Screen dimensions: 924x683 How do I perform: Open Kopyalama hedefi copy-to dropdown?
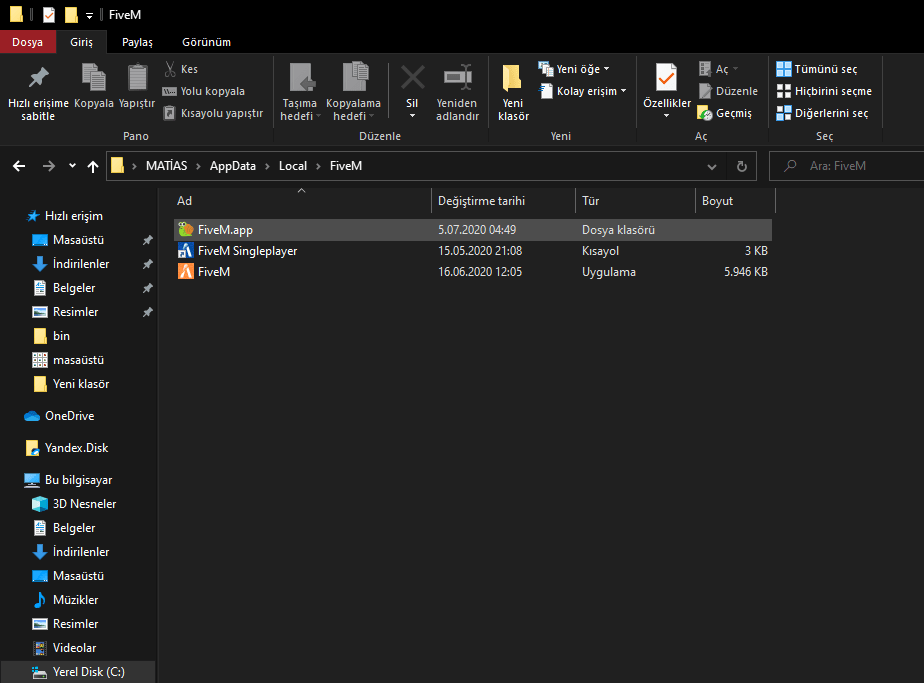point(354,110)
